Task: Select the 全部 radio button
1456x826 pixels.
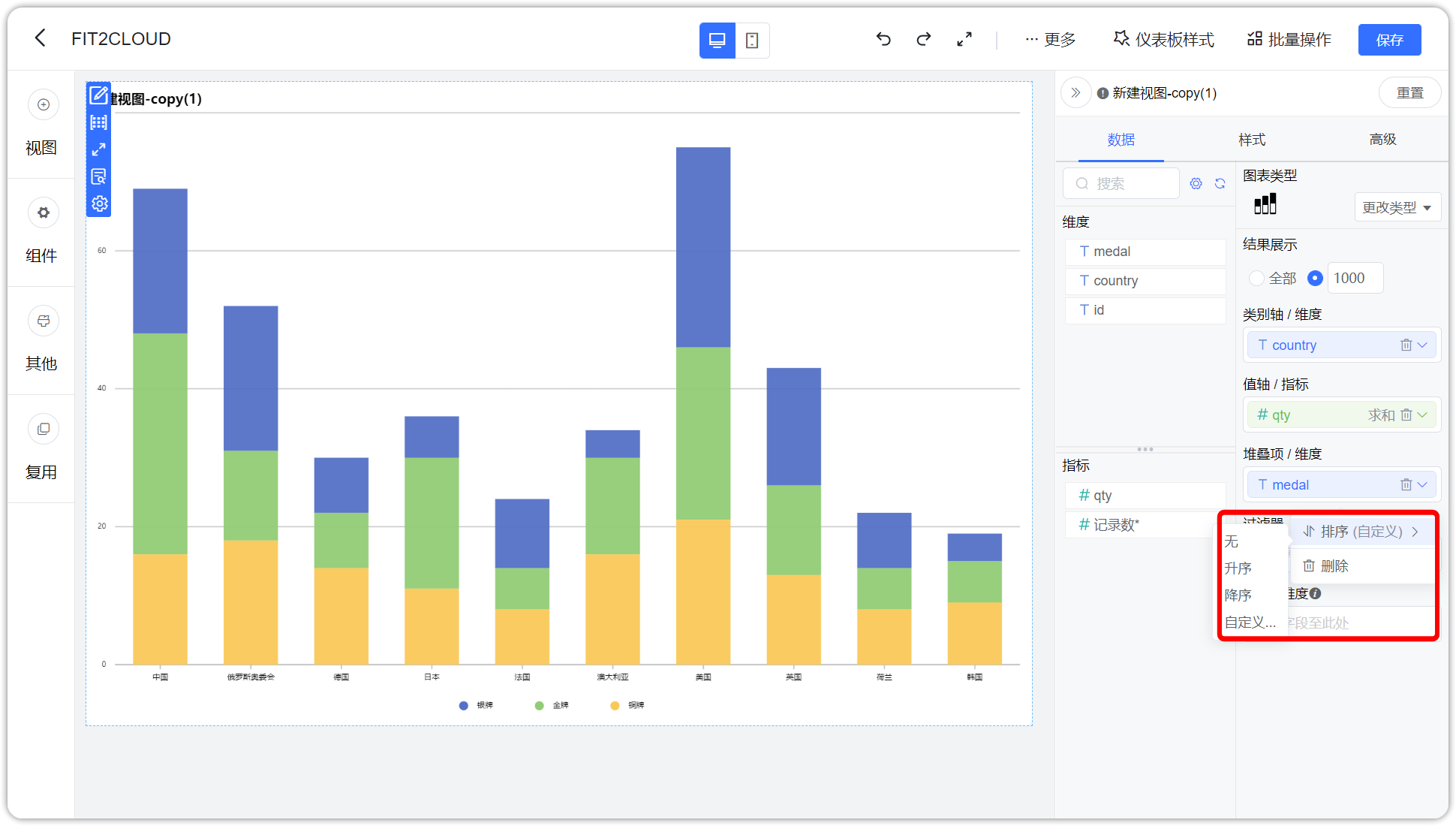Action: (1256, 278)
